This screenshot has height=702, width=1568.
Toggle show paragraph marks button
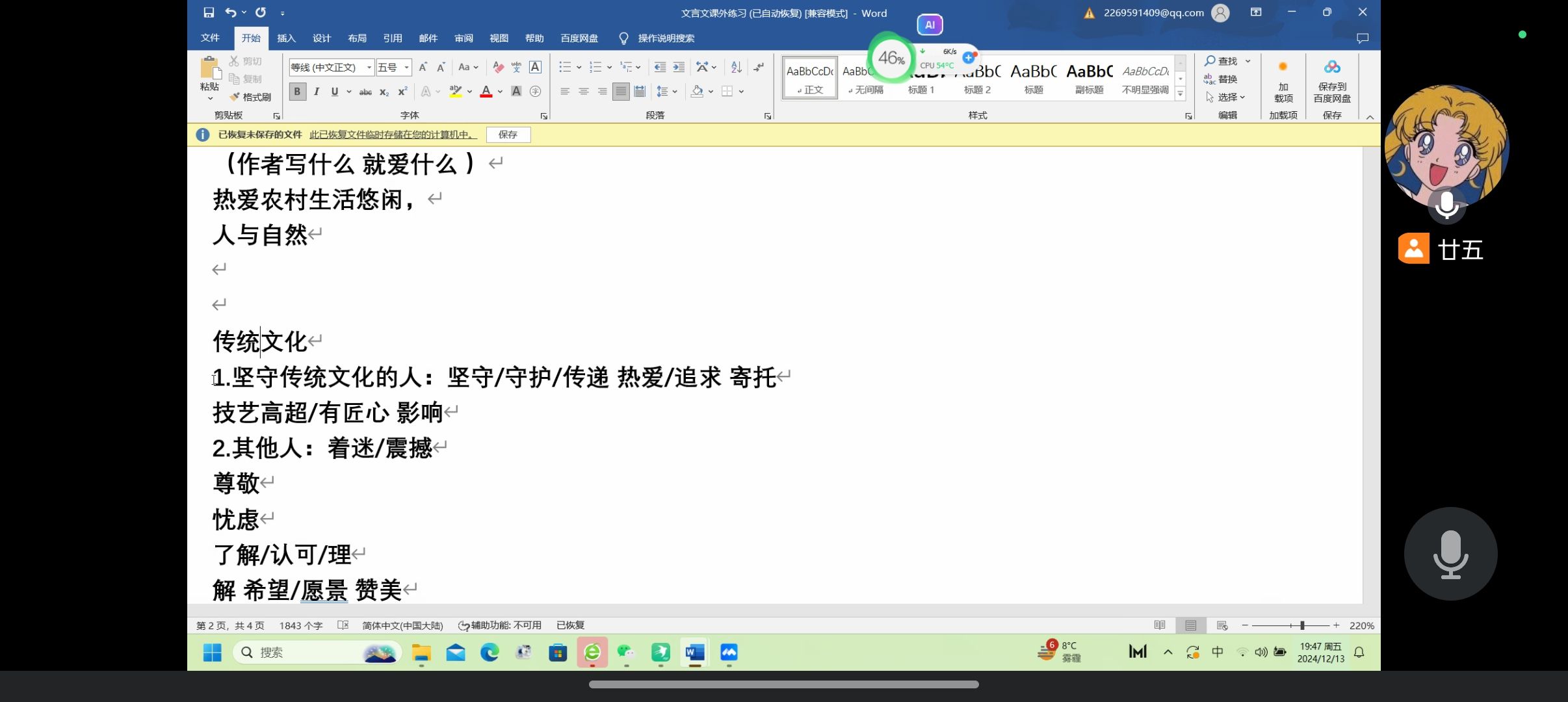pyautogui.click(x=759, y=67)
